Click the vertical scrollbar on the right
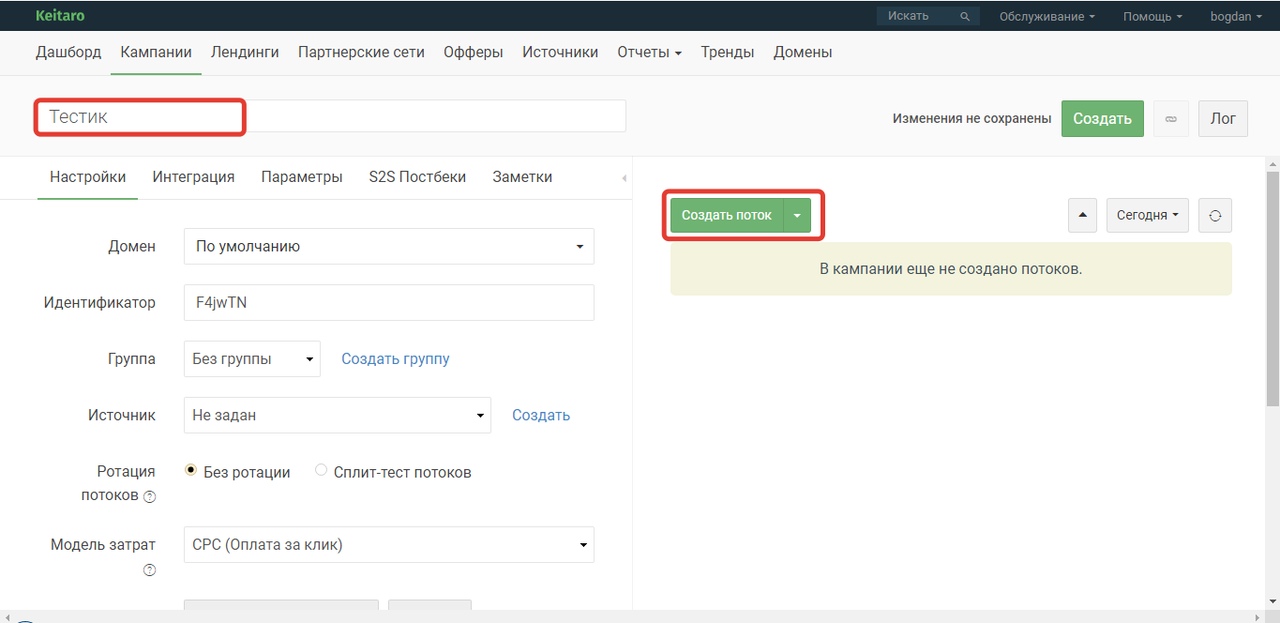 click(x=1272, y=288)
